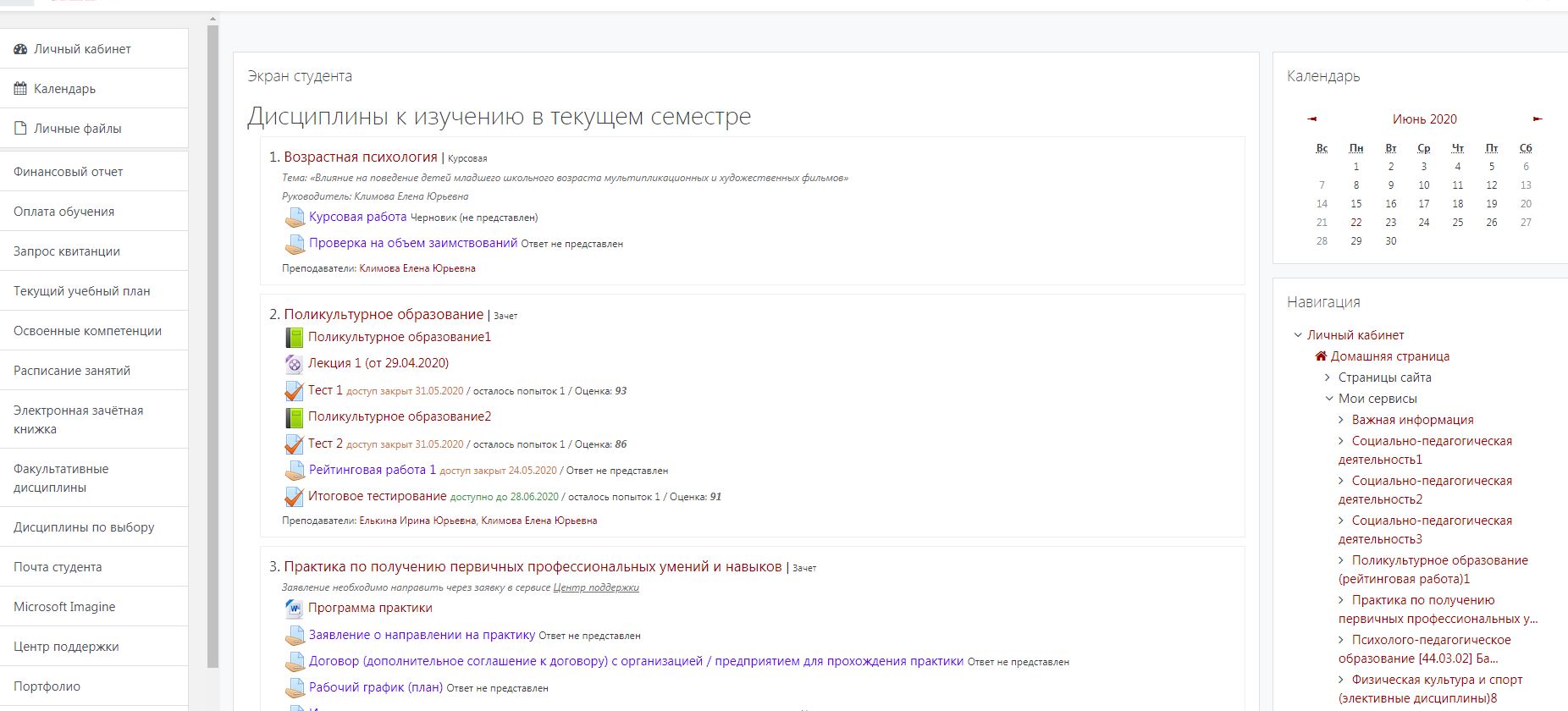Viewport: 1568px width, 711px height.
Task: Expand Социально-педагогическая деятельность1 node
Action: coord(1341,441)
